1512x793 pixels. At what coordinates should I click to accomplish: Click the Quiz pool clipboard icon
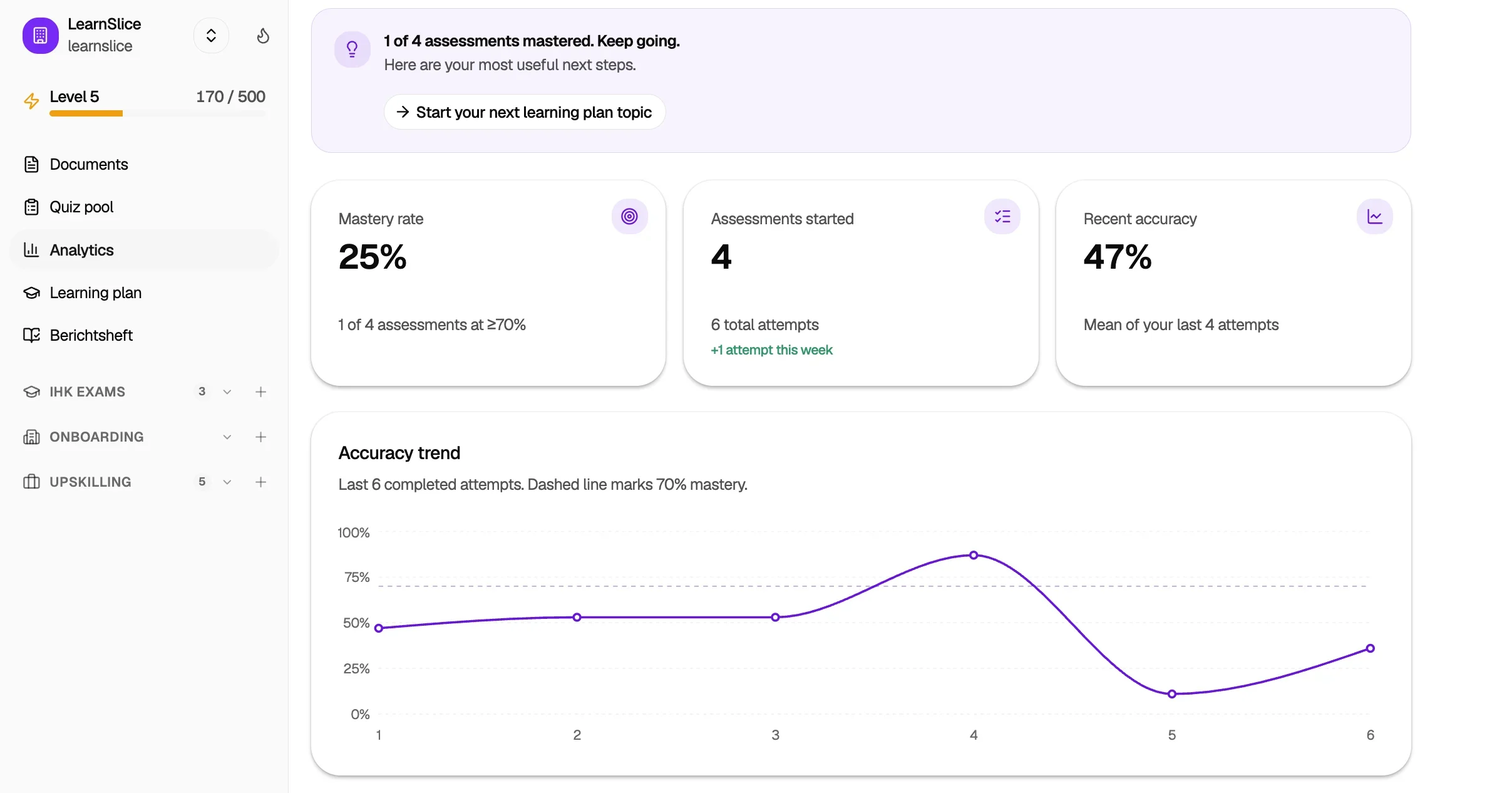click(x=31, y=207)
